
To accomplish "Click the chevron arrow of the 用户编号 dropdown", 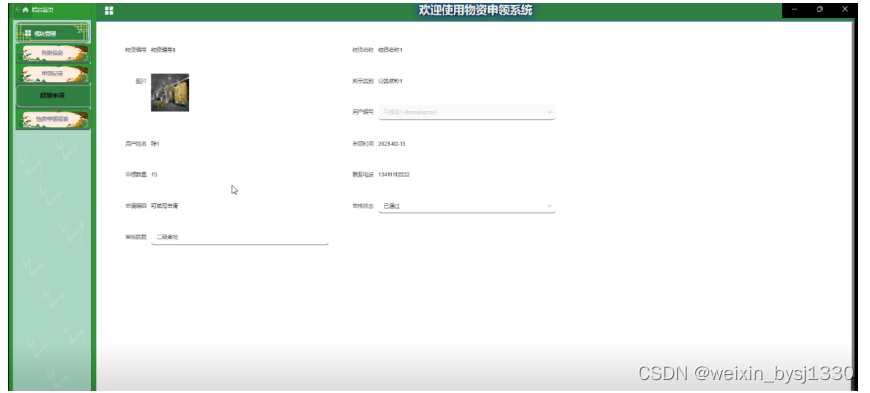I will pyautogui.click(x=549, y=112).
